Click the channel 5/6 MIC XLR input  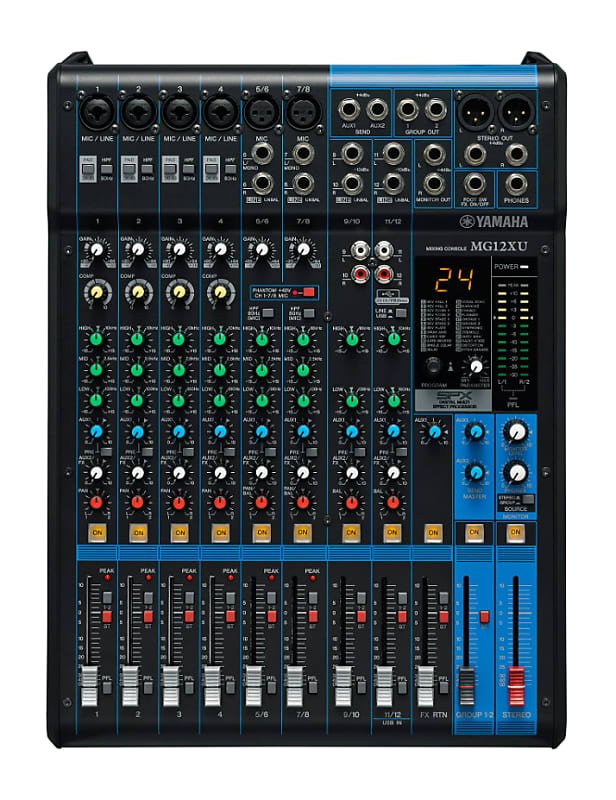pos(262,113)
